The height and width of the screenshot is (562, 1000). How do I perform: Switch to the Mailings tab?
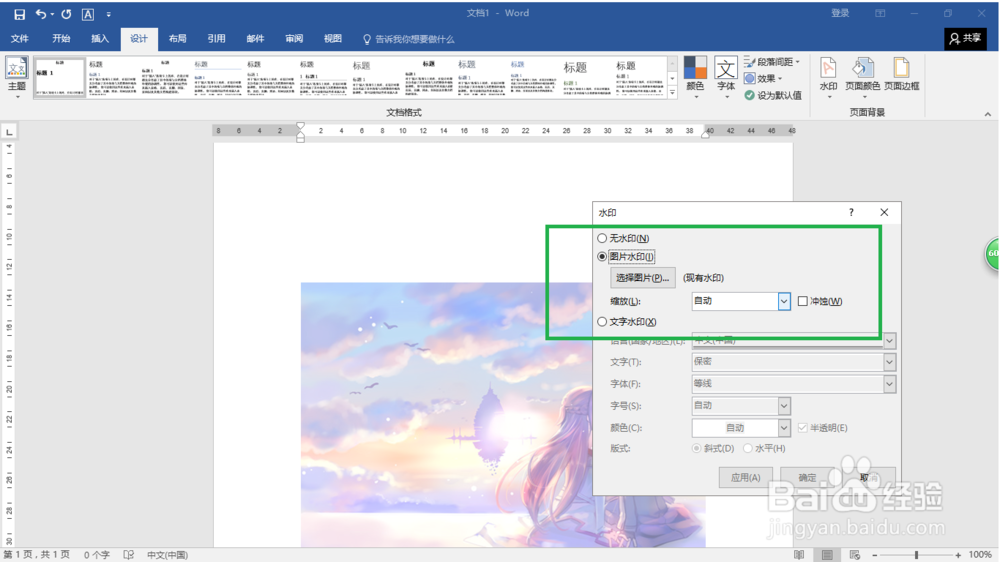(255, 39)
